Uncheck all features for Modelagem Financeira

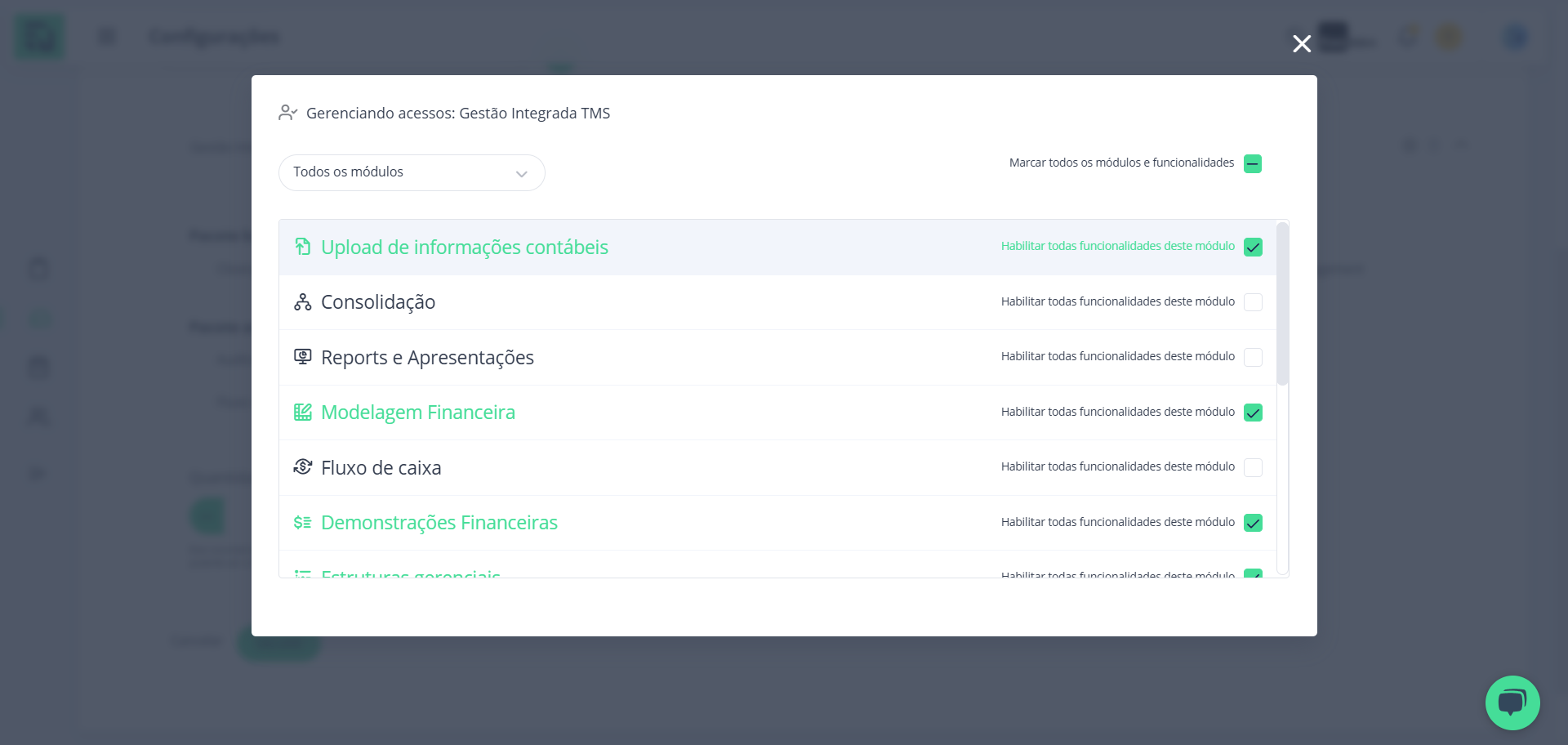[1253, 413]
